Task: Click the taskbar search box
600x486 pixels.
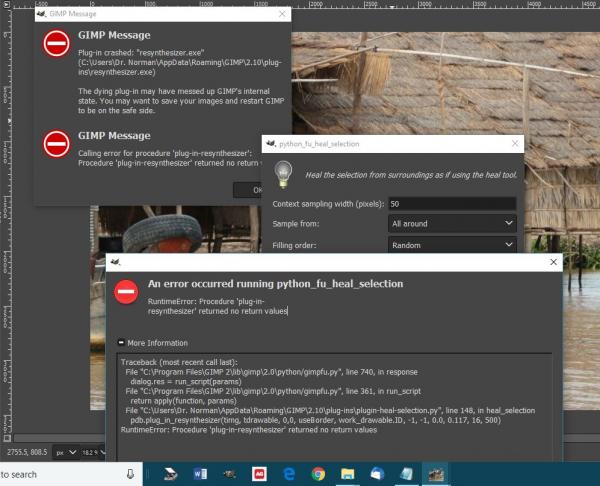Action: tap(71, 474)
